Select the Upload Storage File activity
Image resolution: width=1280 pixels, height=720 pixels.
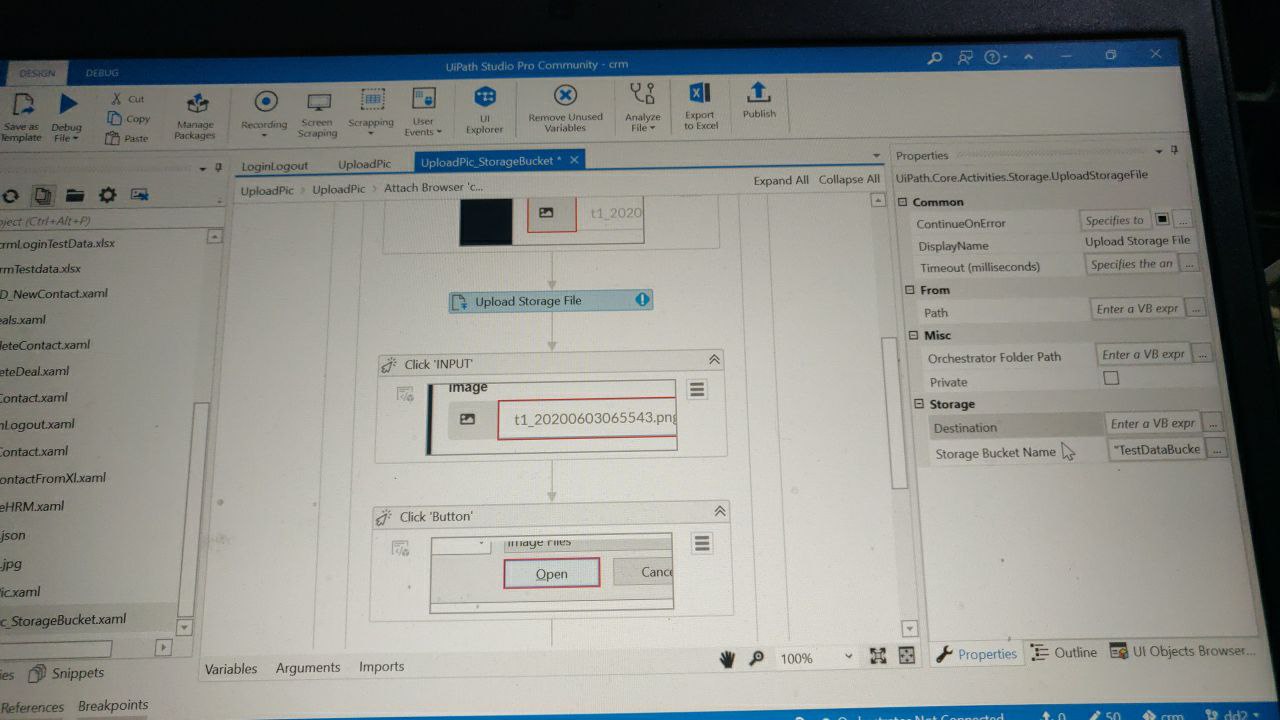point(551,300)
